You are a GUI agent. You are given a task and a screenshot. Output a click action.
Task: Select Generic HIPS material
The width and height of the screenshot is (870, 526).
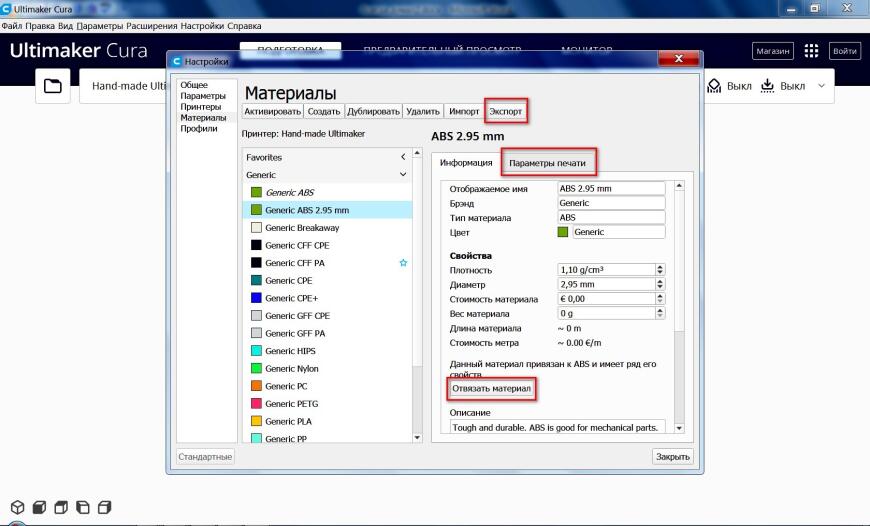click(327, 351)
